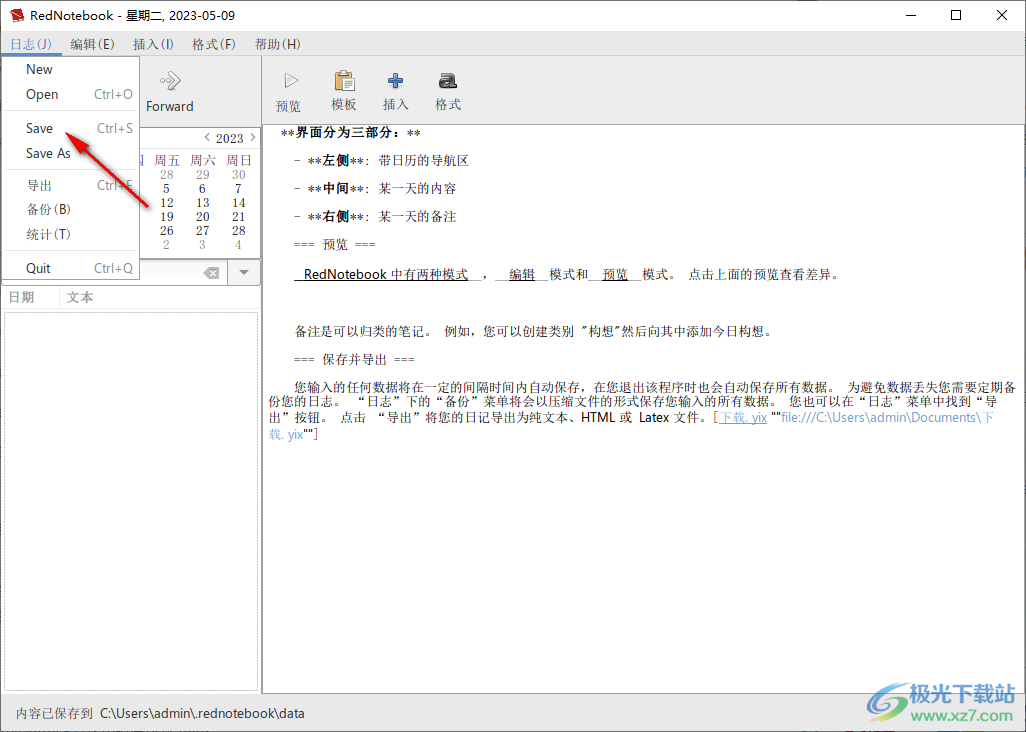Expand the search field dropdown arrow
The image size is (1026, 732).
(x=244, y=273)
